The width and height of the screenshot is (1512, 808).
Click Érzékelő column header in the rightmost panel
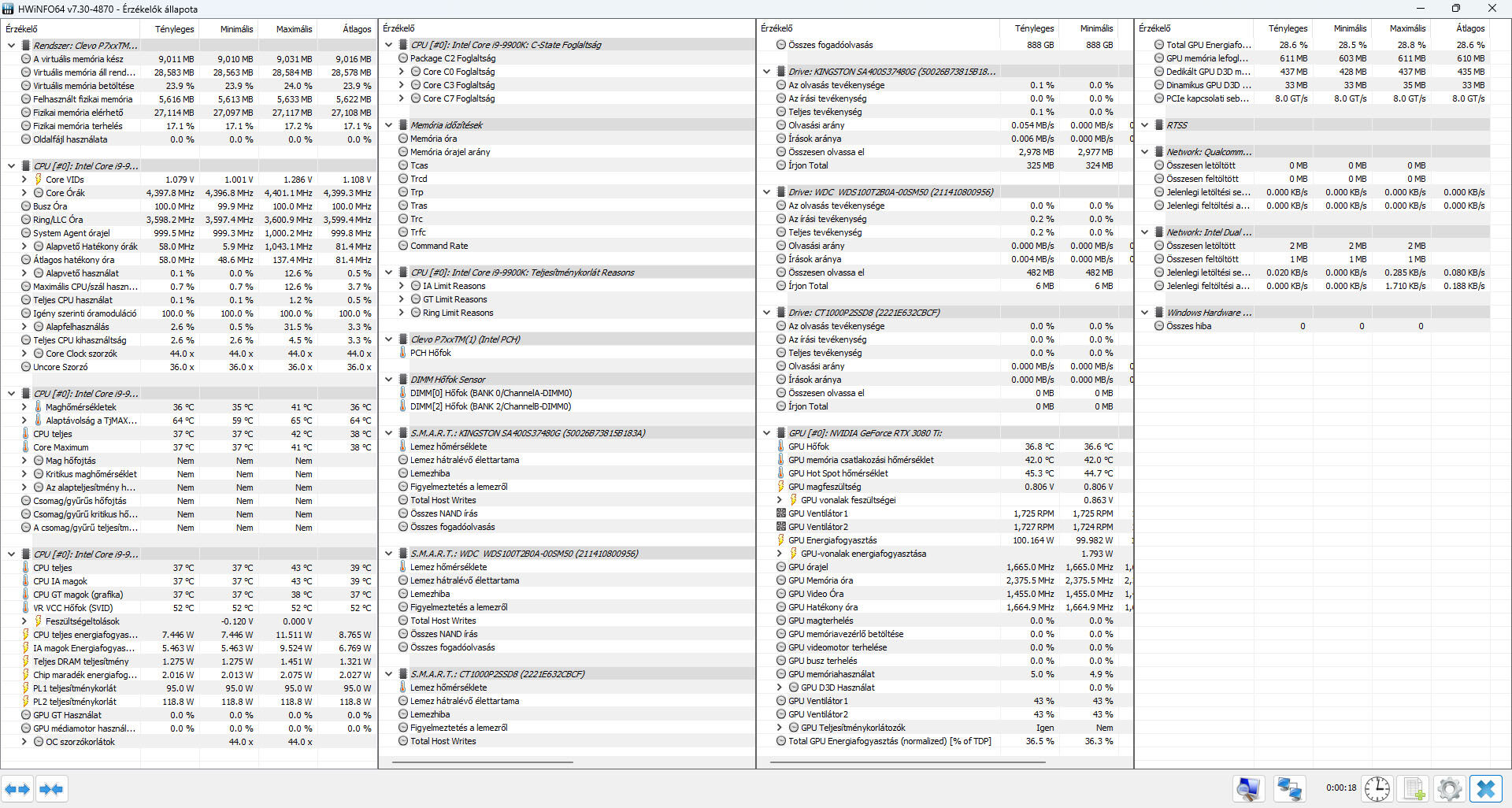pyautogui.click(x=1194, y=28)
